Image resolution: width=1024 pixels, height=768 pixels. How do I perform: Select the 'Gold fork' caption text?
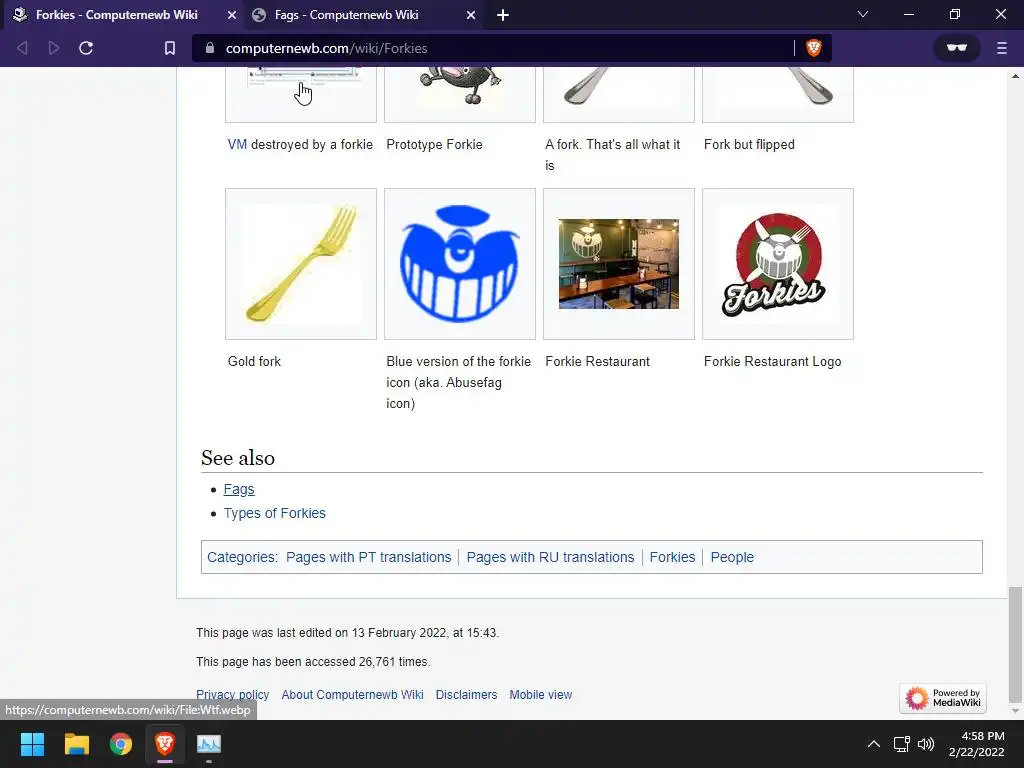tap(254, 361)
